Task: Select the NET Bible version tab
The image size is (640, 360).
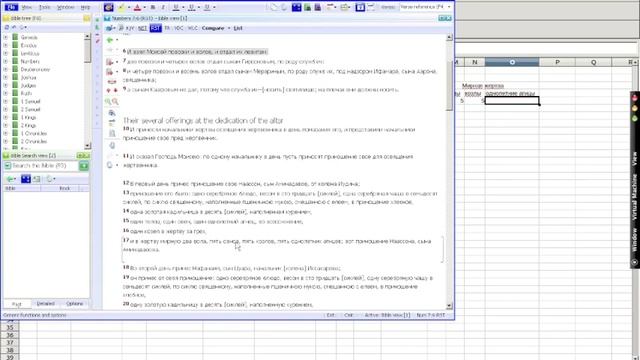Action: pyautogui.click(x=142, y=28)
